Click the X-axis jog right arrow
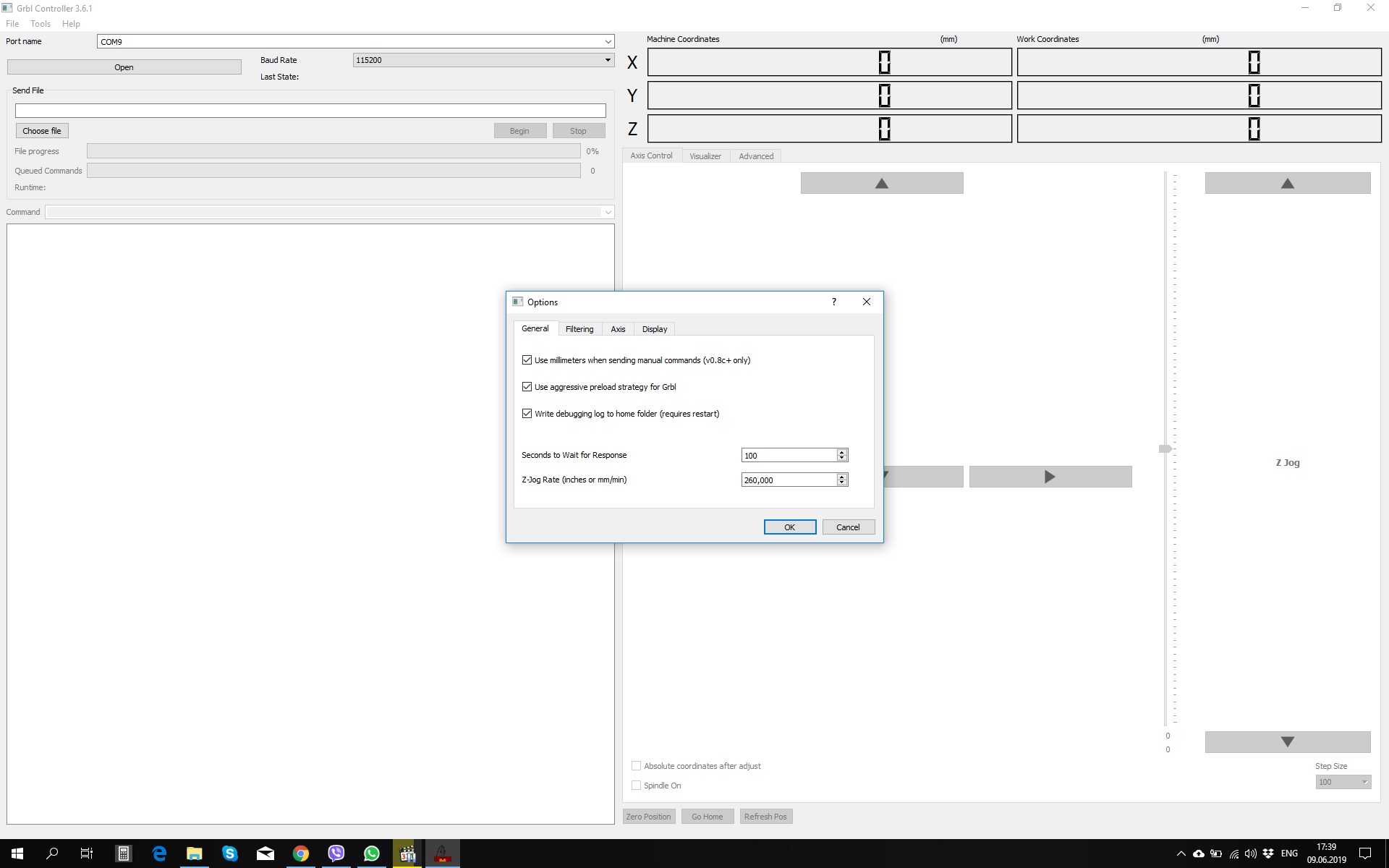The image size is (1389, 868). tap(1050, 477)
